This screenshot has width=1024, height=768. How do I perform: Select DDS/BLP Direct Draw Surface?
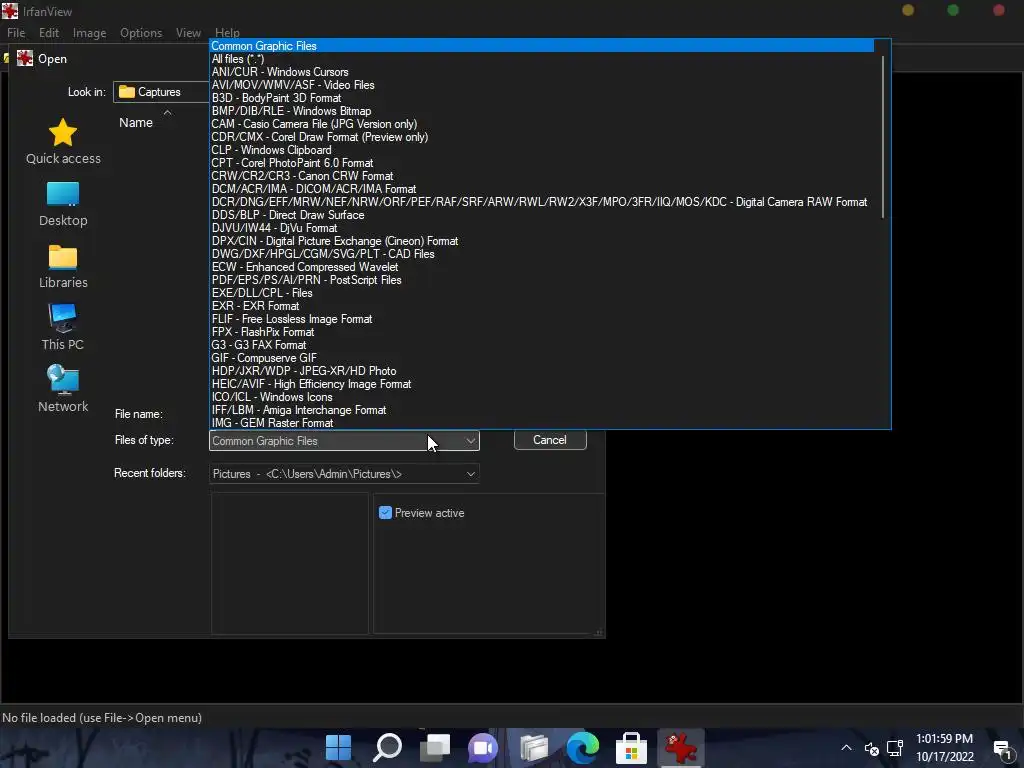[541, 215]
